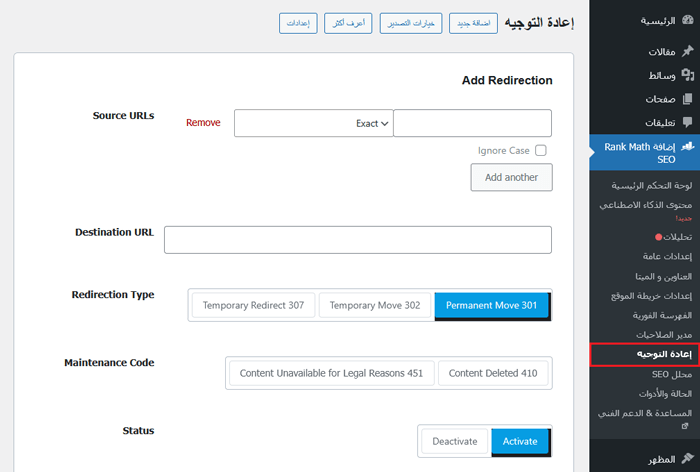The height and width of the screenshot is (472, 700).
Task: Open مقالات in sidebar menu
Action: [662, 52]
